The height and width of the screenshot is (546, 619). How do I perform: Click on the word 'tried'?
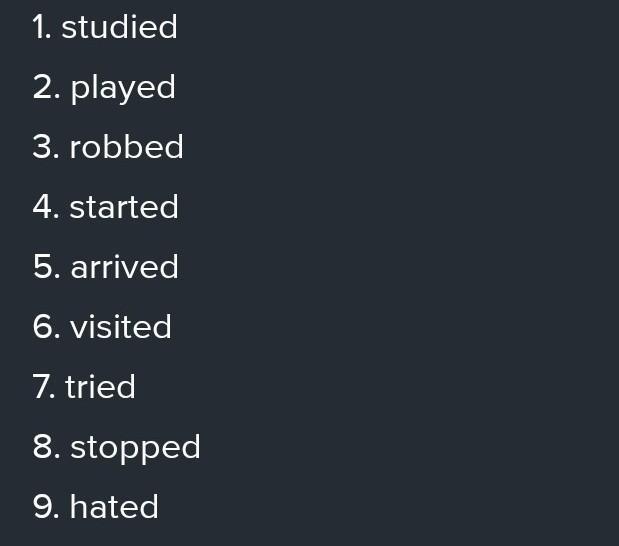coord(100,387)
